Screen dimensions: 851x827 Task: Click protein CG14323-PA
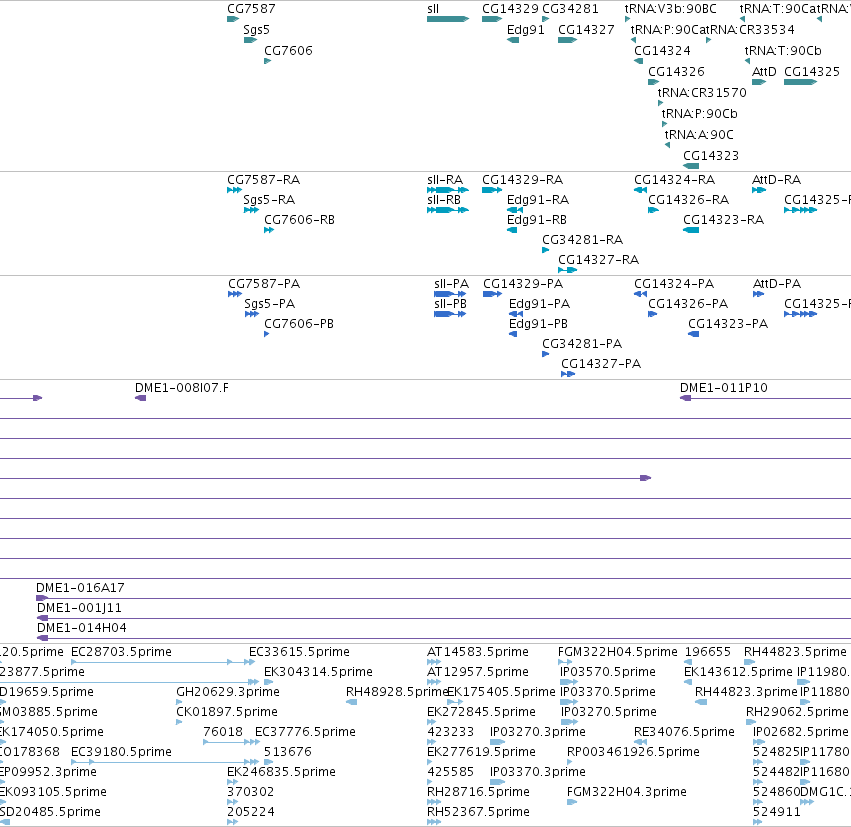point(728,324)
